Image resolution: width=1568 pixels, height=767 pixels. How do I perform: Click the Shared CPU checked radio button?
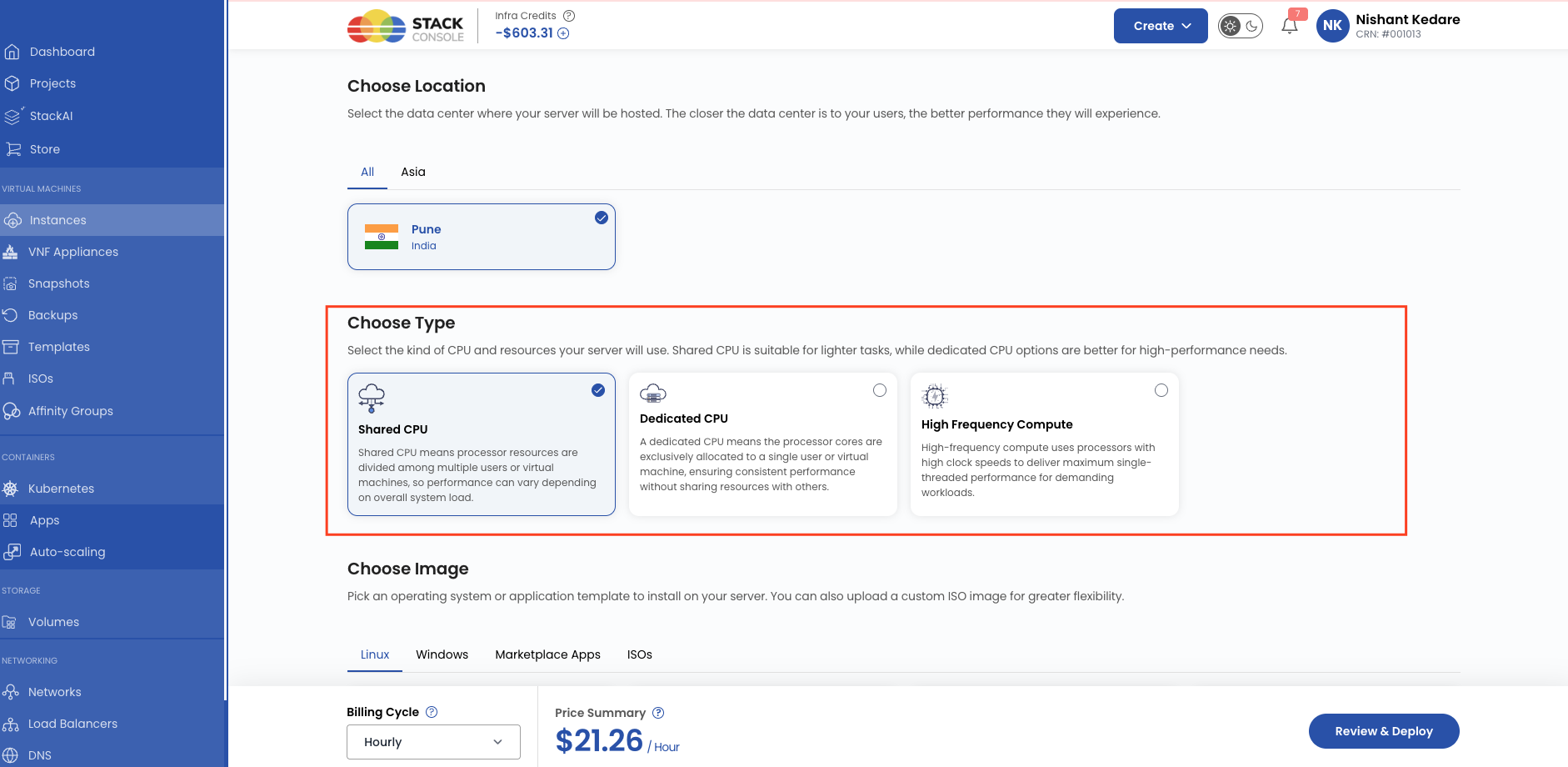pyautogui.click(x=598, y=390)
